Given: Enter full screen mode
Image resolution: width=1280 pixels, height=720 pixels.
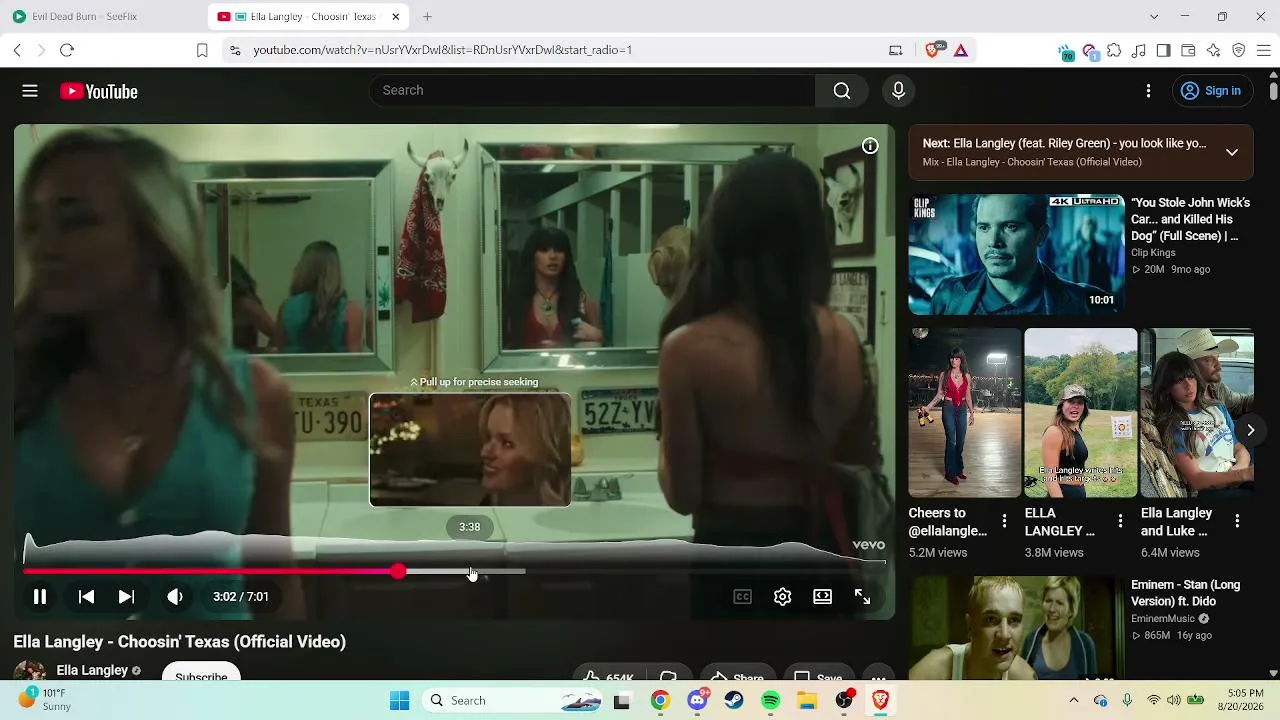Looking at the screenshot, I should tap(862, 597).
